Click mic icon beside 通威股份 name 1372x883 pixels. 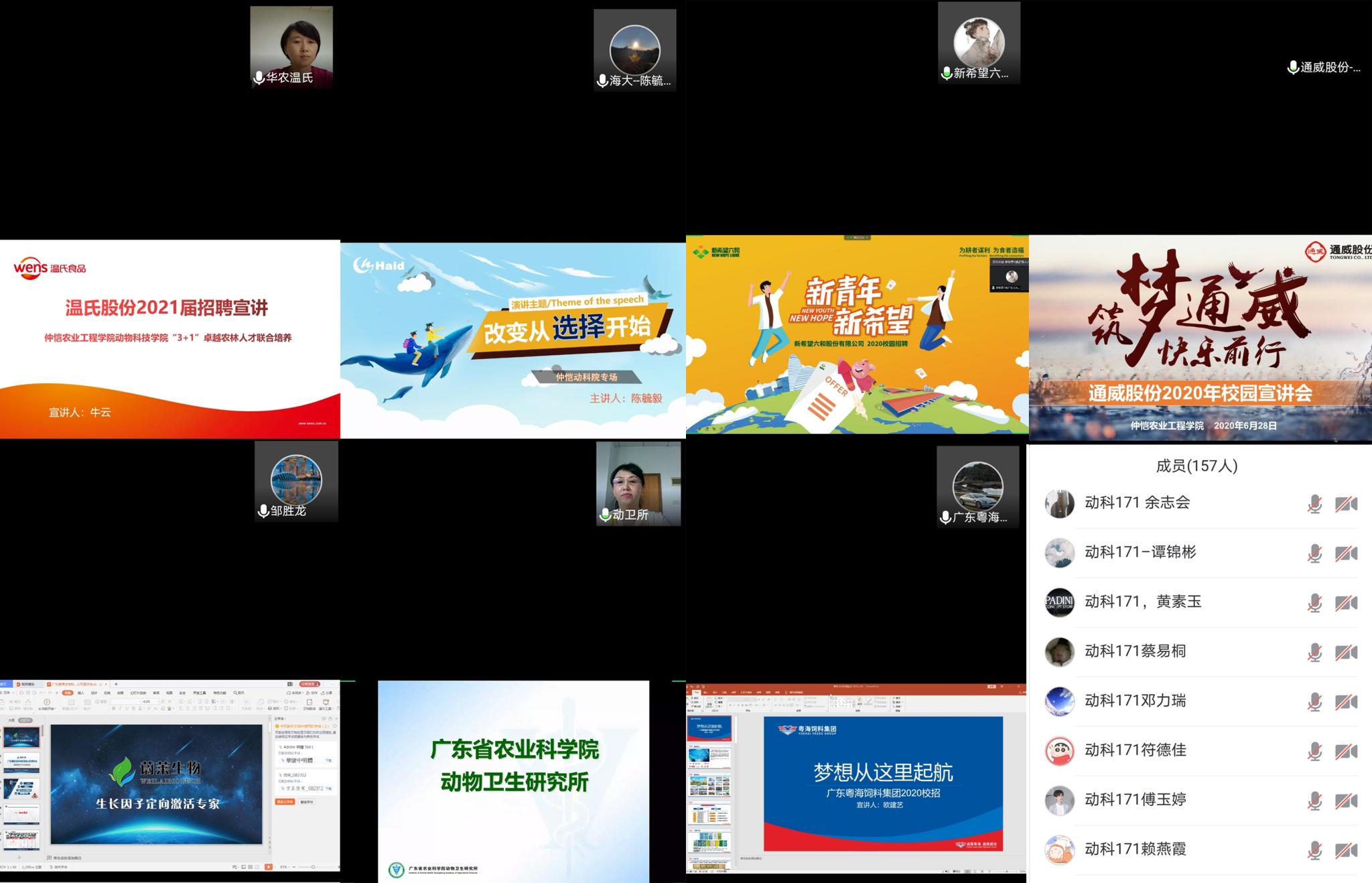pyautogui.click(x=1293, y=68)
